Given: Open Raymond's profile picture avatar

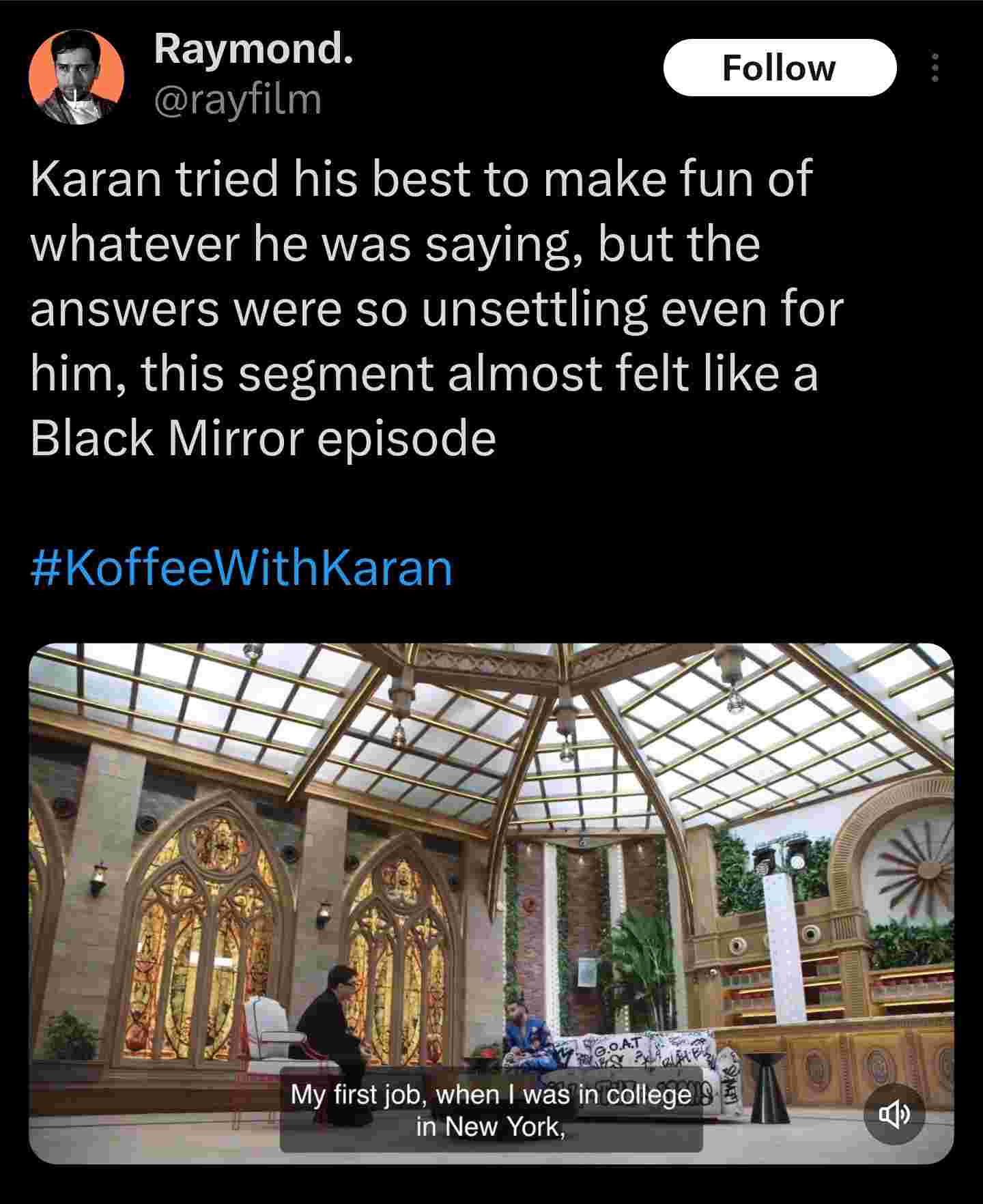Looking at the screenshot, I should pos(76,76).
